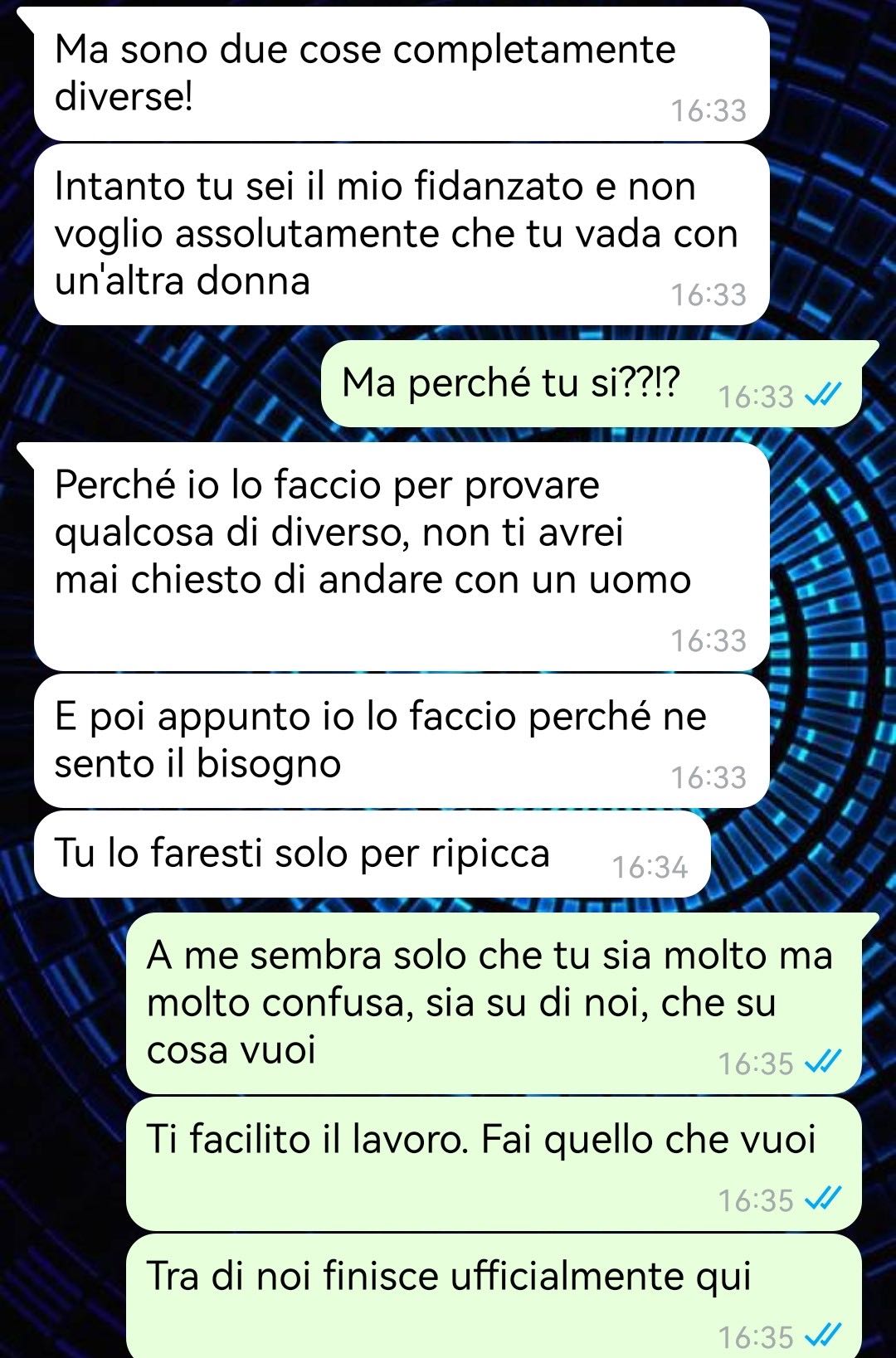This screenshot has height=1358, width=896.
Task: Select the 'Tu lo faresti solo per ripicca' bubble
Action: [372, 854]
